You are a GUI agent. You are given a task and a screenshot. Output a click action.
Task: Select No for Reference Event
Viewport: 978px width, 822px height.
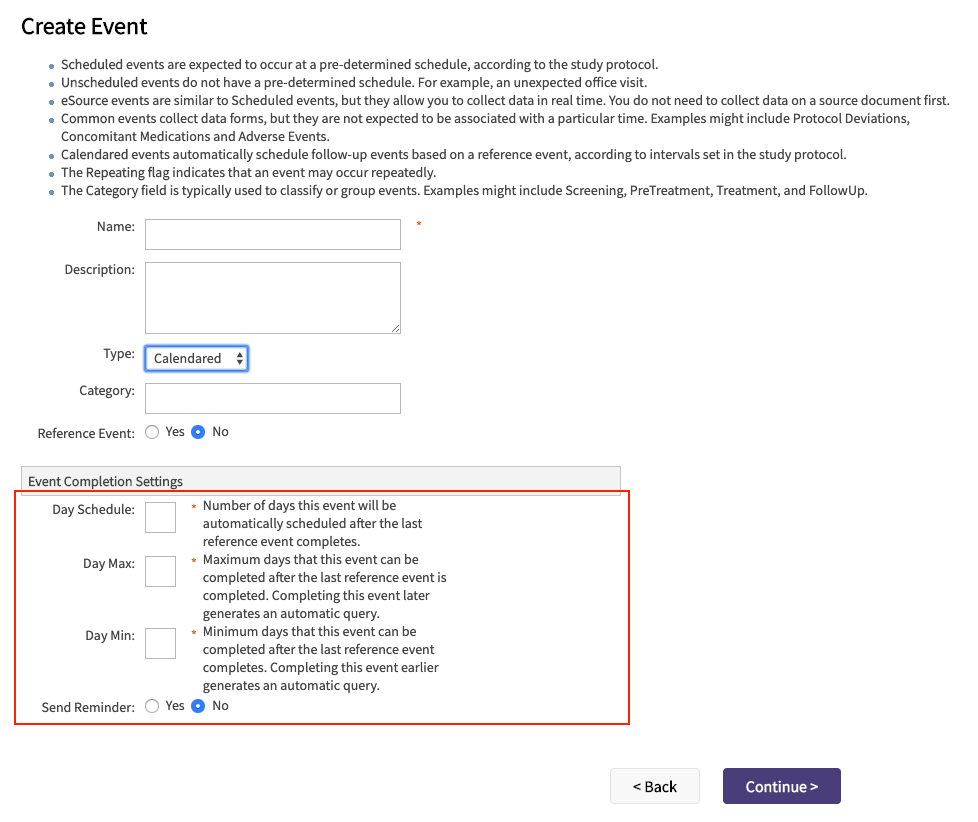pos(198,432)
